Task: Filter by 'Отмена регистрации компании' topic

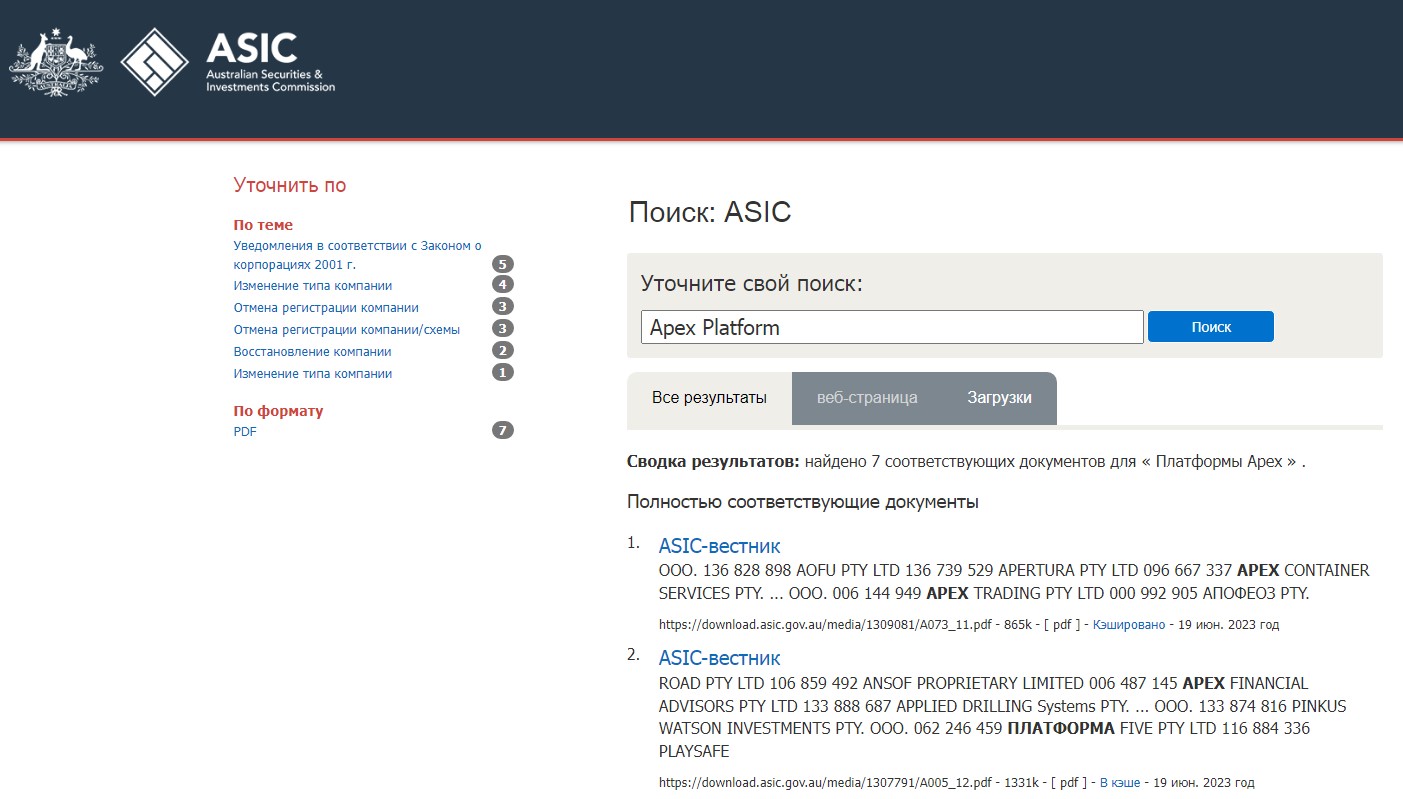Action: pos(326,308)
